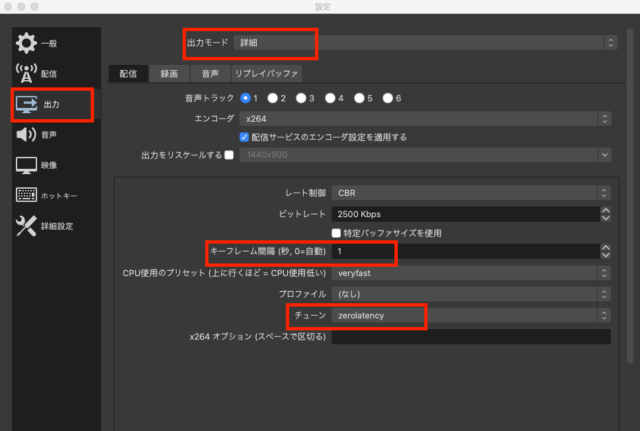Open the rescale resolution 1440x900 dropdown
640x431 pixels.
[x=425, y=155]
